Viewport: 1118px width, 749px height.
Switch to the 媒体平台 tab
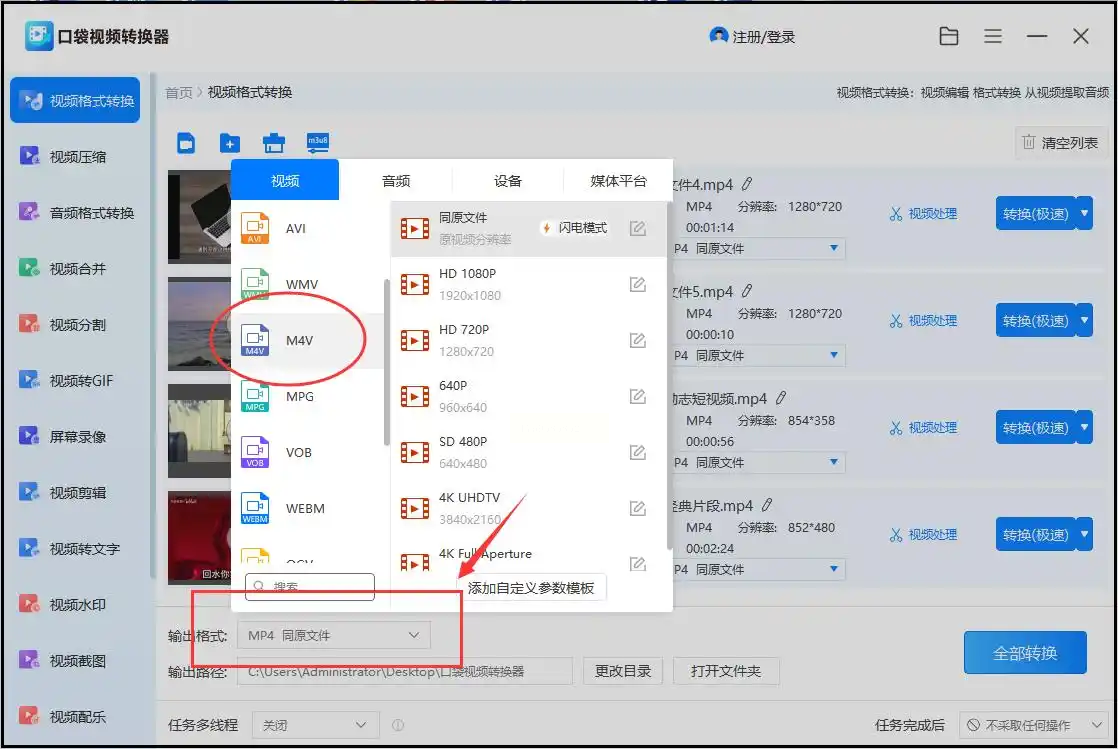618,181
